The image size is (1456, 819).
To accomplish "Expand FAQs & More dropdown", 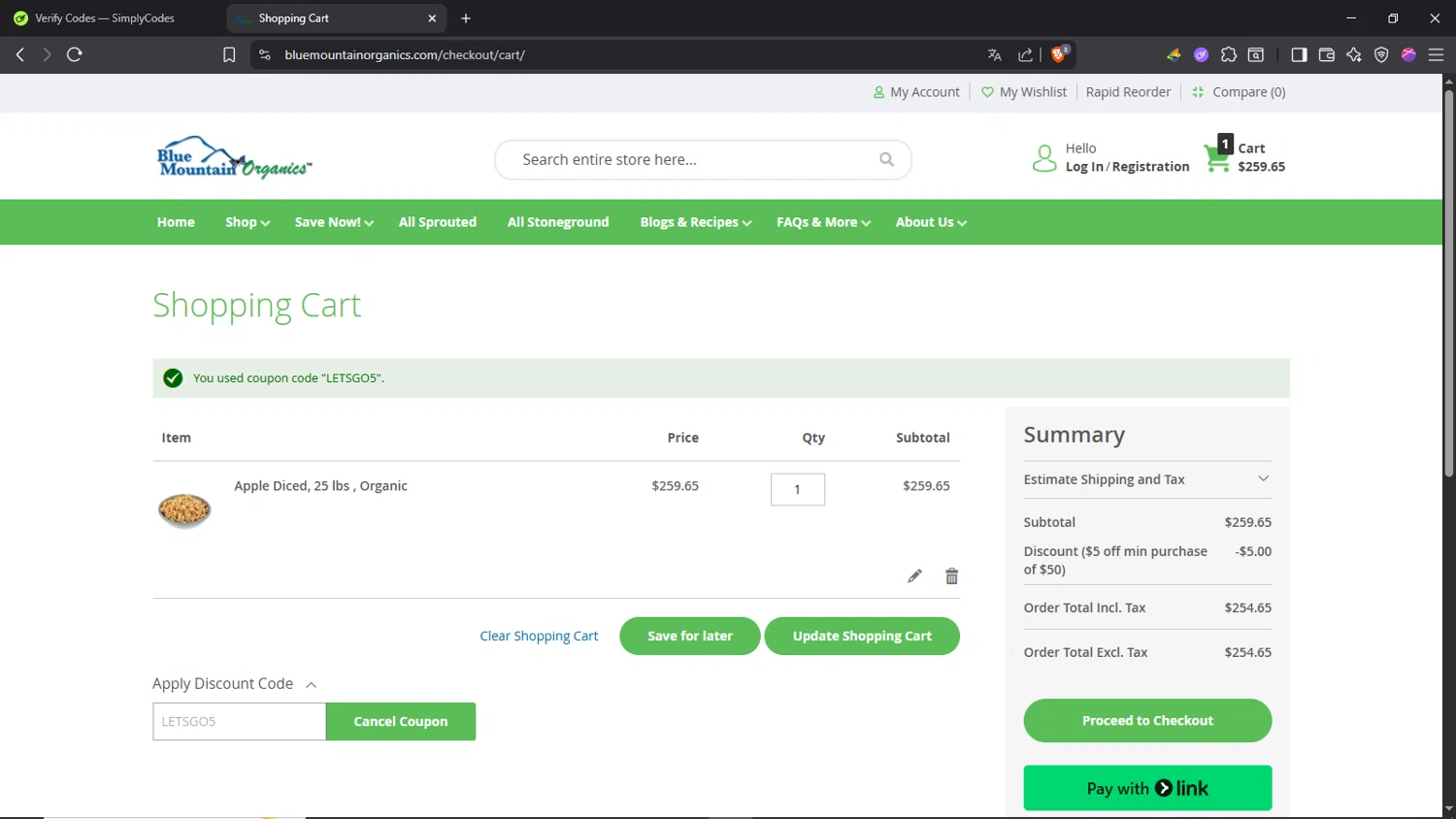I will pyautogui.click(x=824, y=222).
